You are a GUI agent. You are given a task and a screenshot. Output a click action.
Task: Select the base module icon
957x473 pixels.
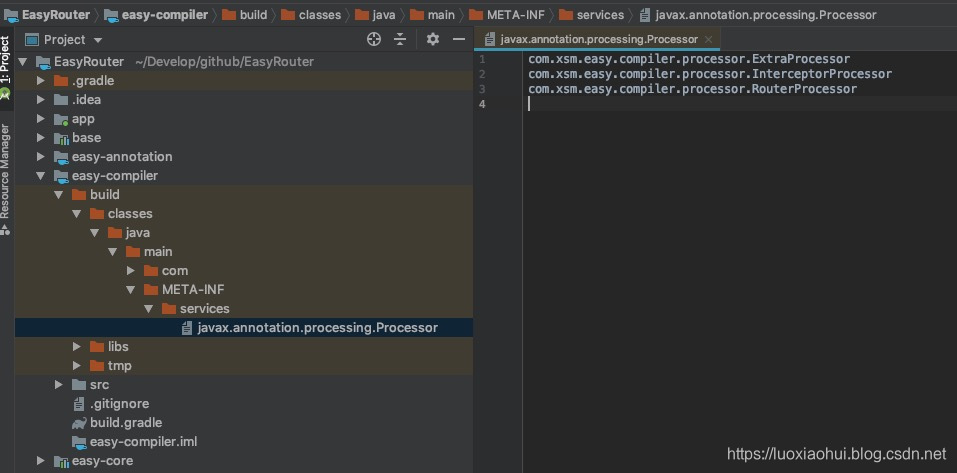tap(61, 138)
